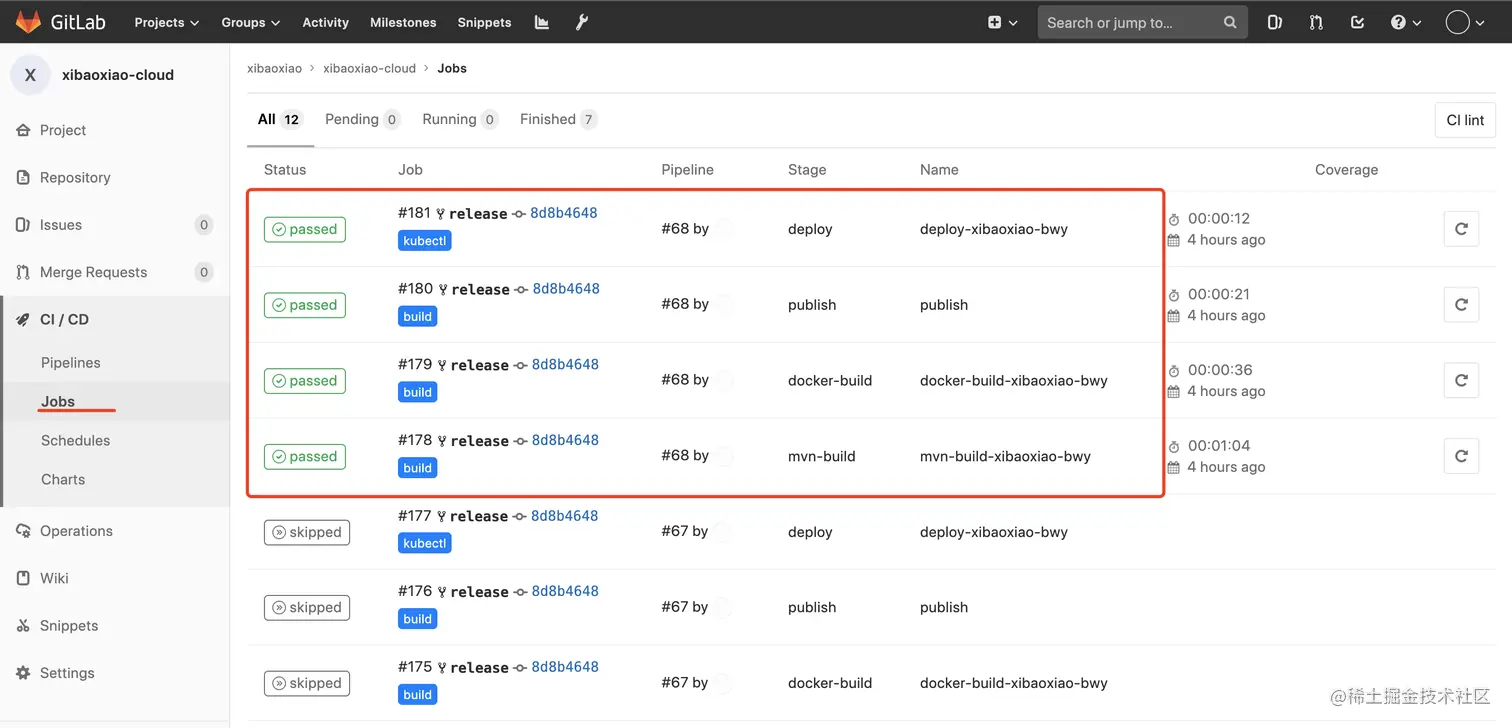Screen dimensions: 1512x728
Task: Click the Settings gear icon
Action: point(23,673)
